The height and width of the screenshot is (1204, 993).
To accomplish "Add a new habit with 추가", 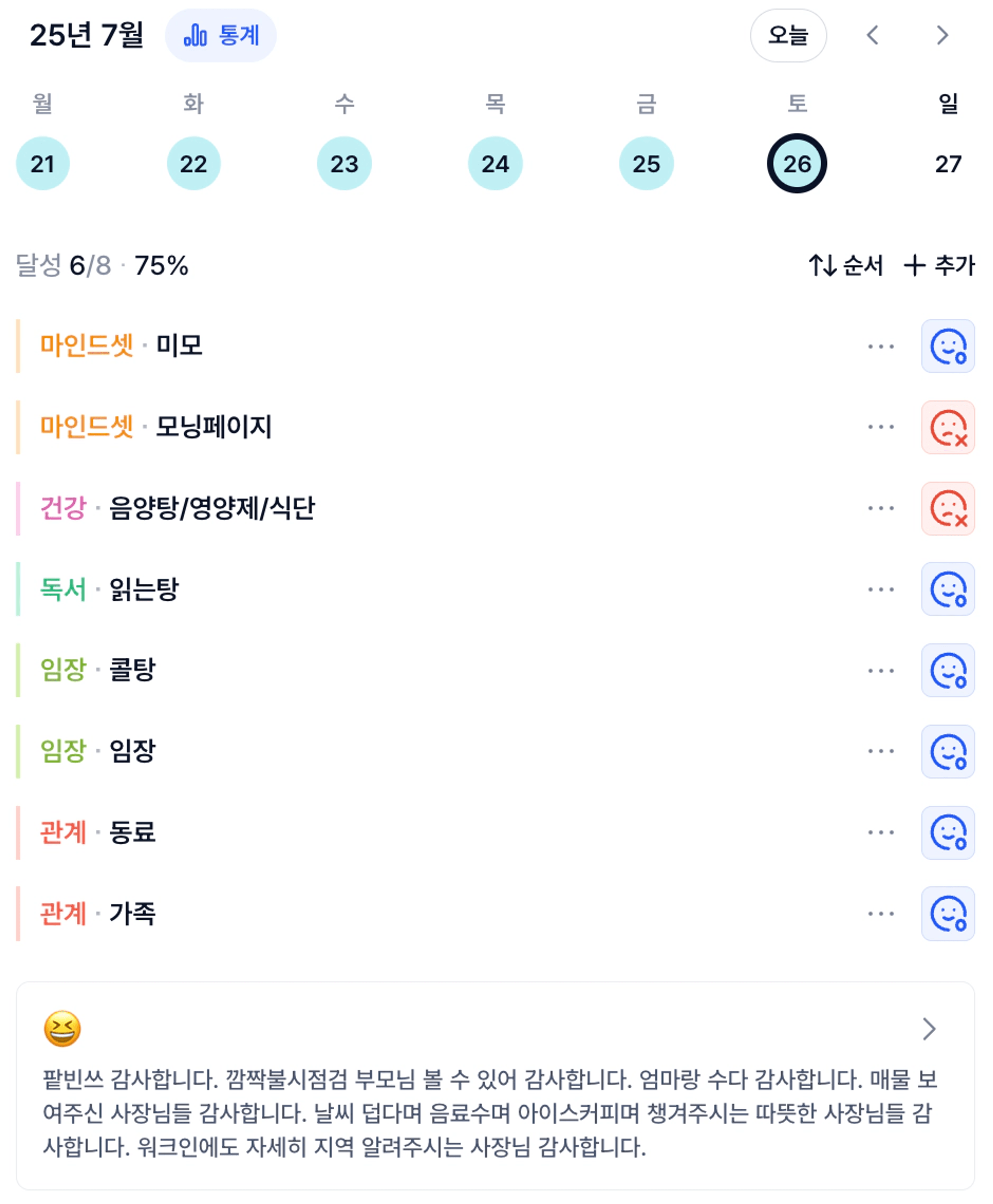I will [939, 266].
